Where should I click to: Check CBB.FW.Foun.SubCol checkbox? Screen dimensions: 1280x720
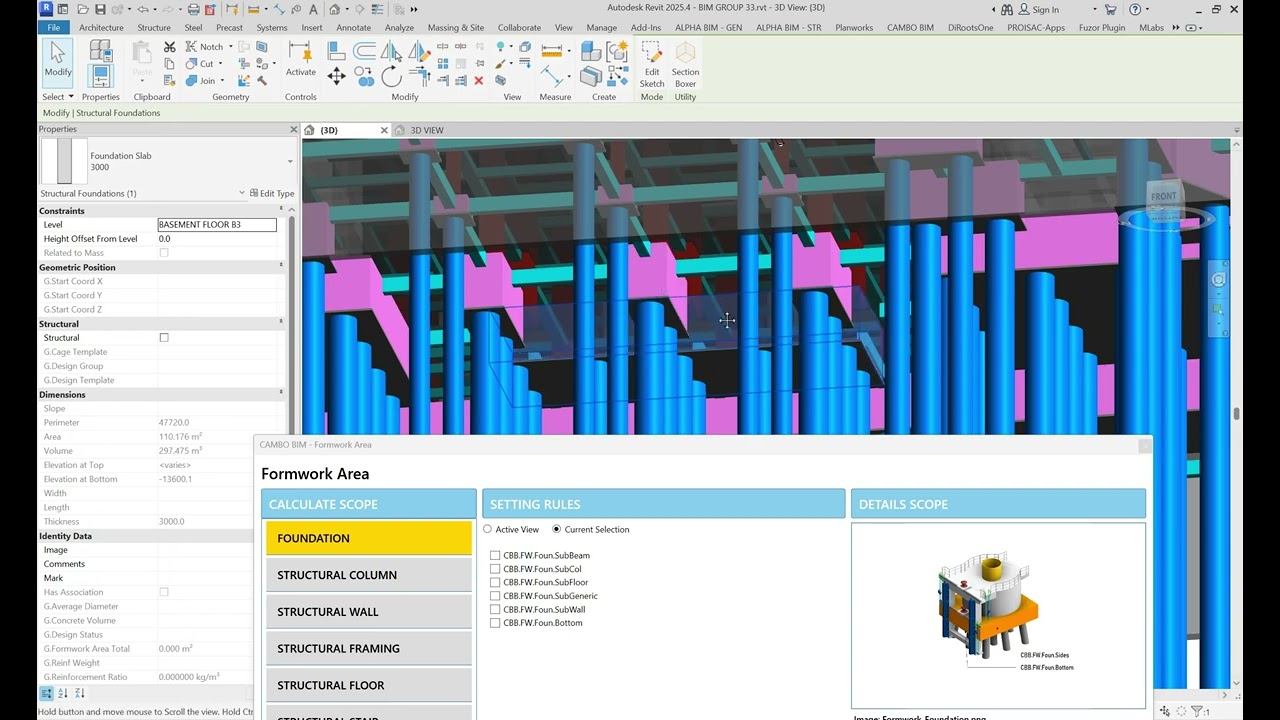(495, 569)
